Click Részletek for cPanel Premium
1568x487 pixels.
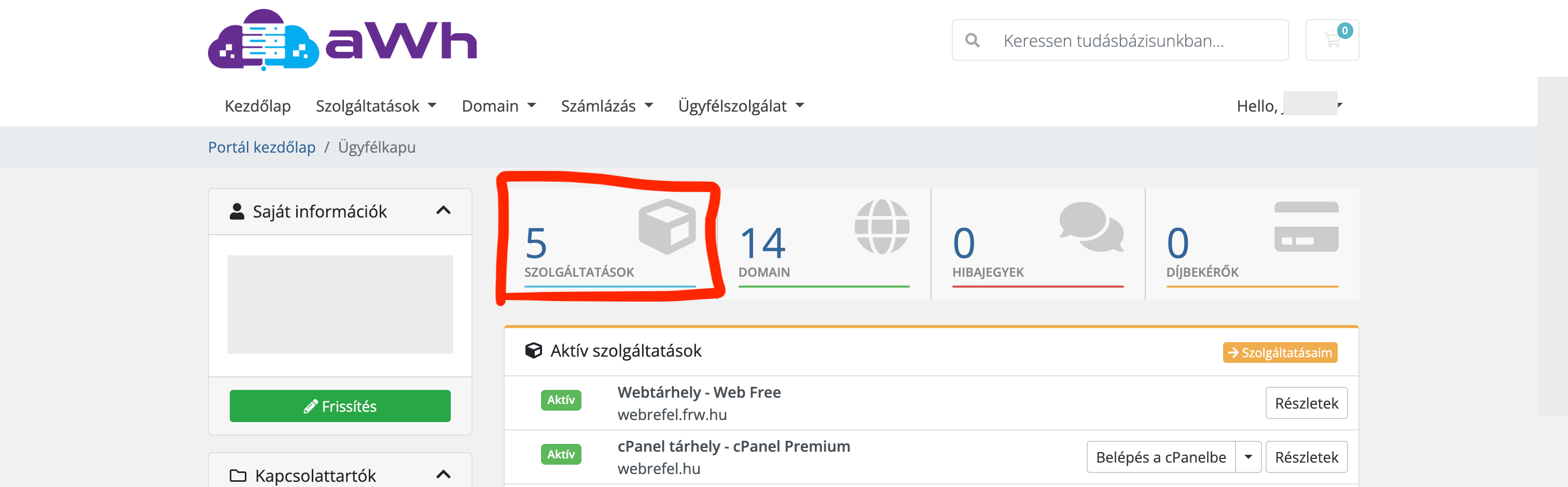(x=1306, y=456)
